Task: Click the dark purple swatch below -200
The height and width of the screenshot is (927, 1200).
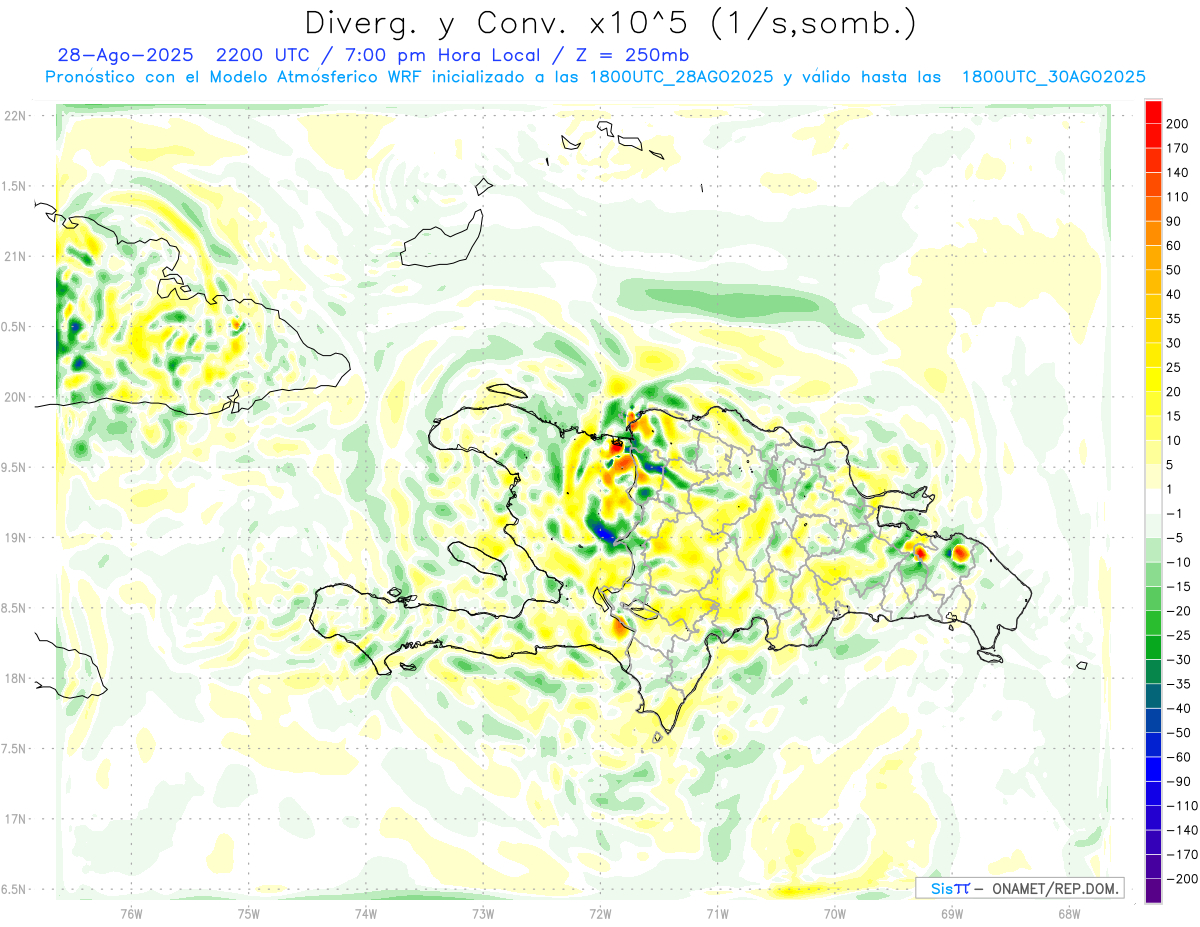Action: pos(1153,892)
